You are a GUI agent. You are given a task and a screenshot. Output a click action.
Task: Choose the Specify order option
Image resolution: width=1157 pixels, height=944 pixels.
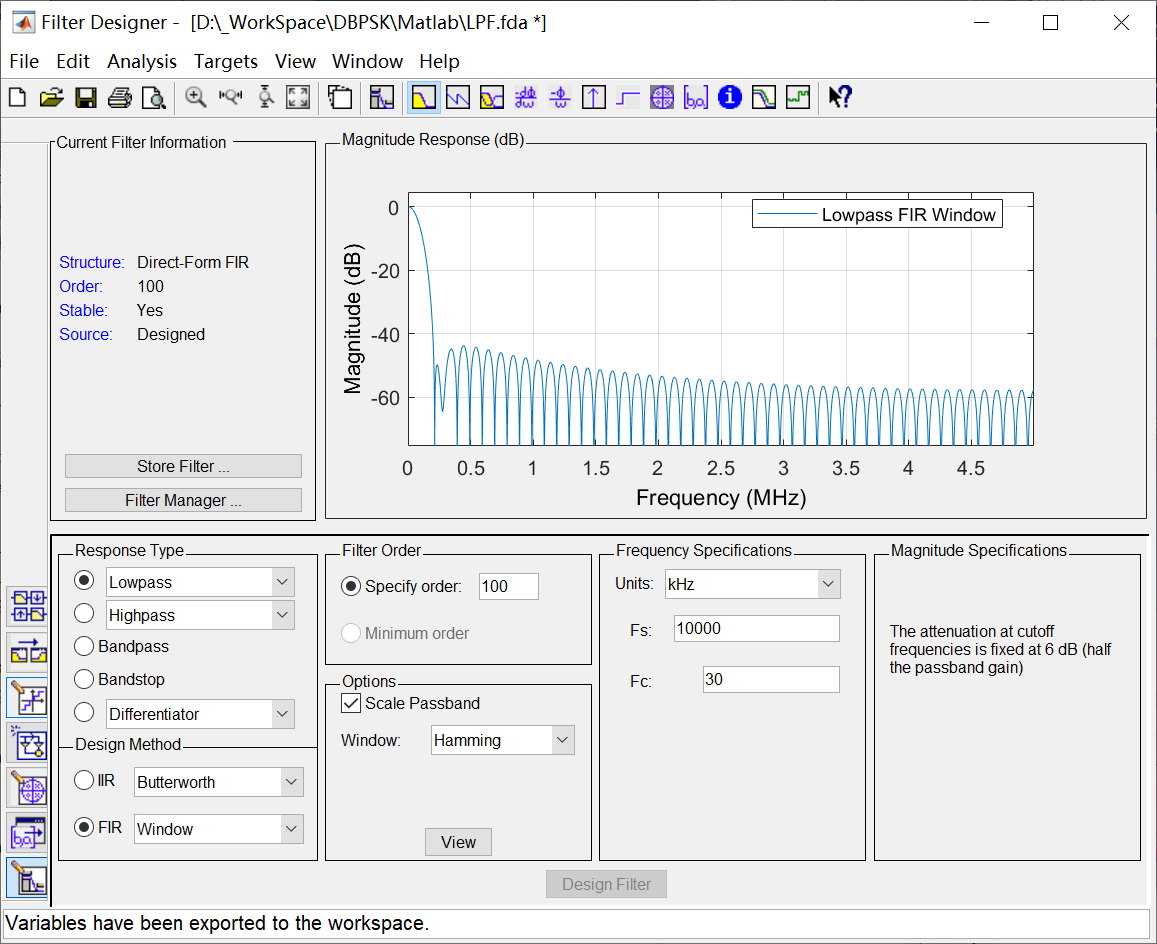(x=350, y=587)
